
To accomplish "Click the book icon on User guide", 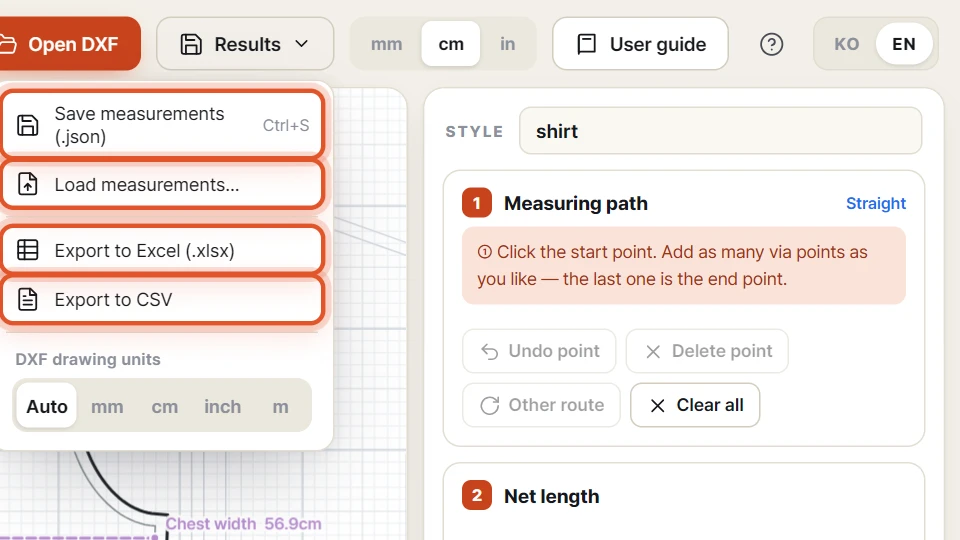I will [x=587, y=44].
